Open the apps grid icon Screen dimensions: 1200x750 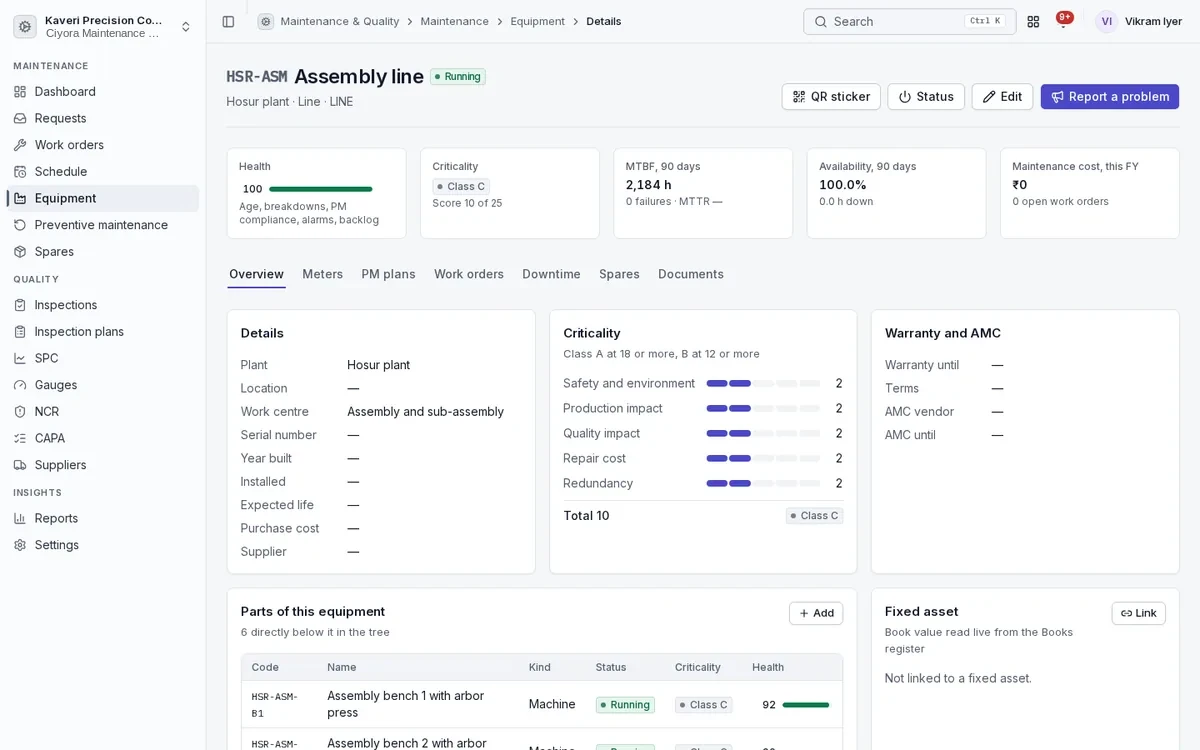pos(1033,21)
